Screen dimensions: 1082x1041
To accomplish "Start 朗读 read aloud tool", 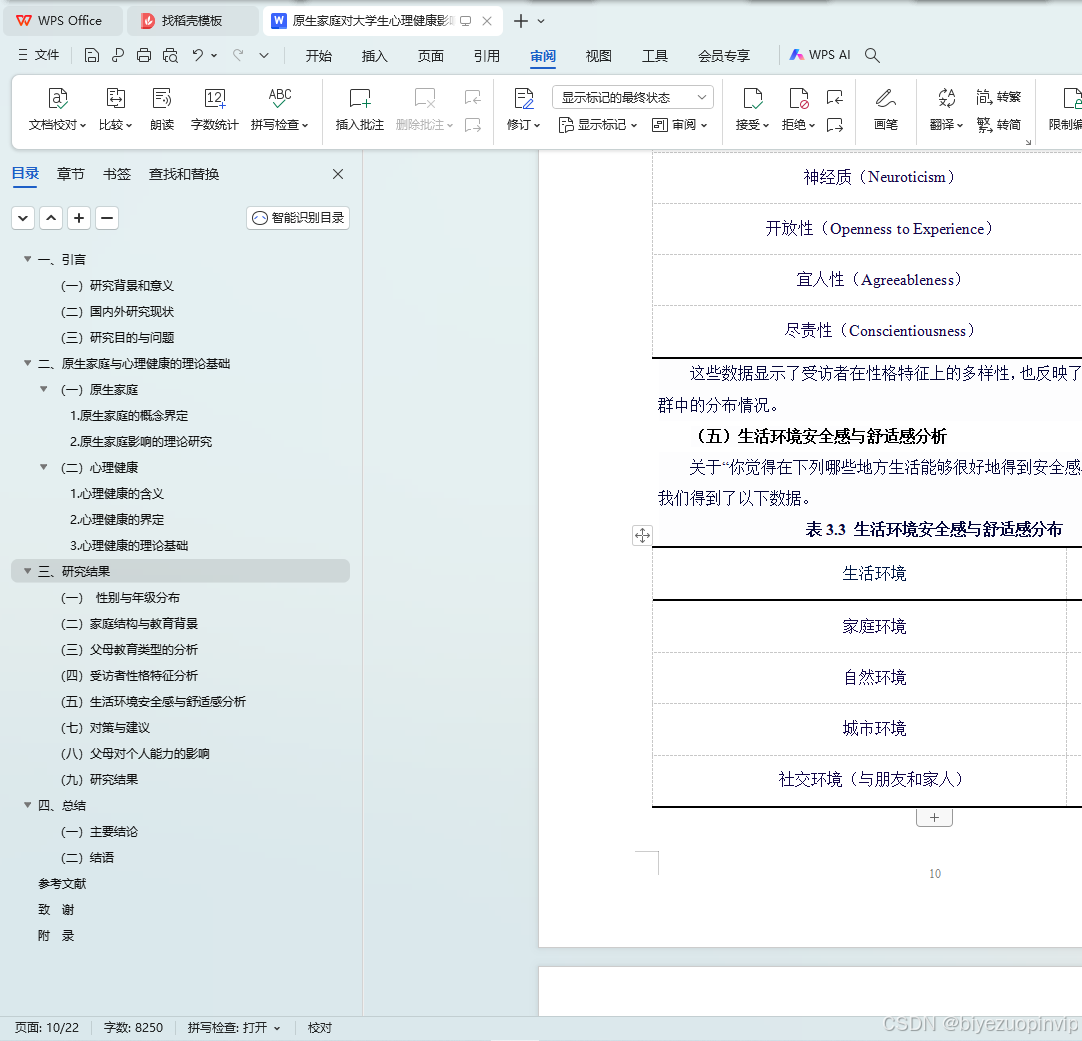I will [161, 110].
